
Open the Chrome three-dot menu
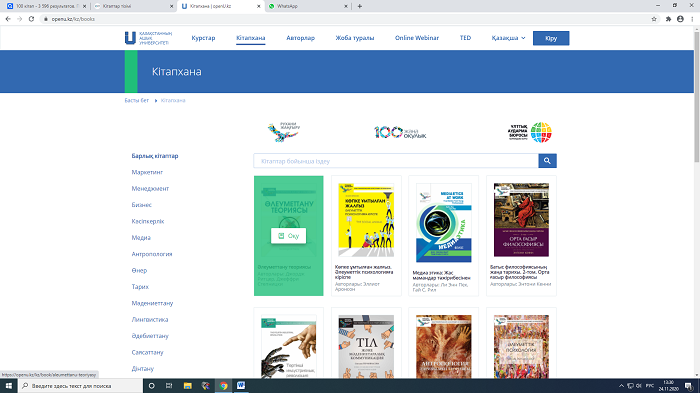click(692, 19)
